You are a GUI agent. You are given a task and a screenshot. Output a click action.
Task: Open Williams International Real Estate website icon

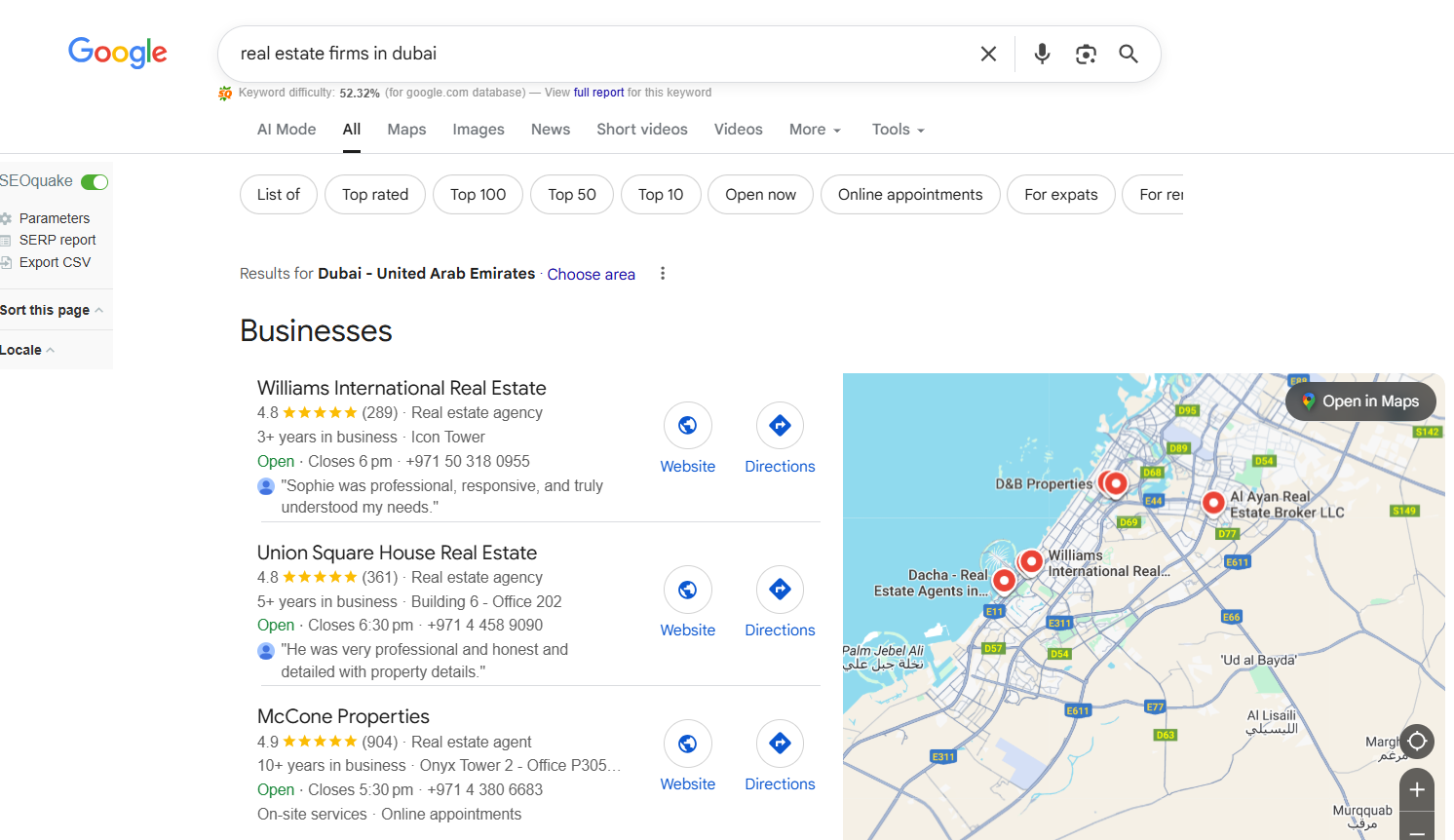click(687, 426)
